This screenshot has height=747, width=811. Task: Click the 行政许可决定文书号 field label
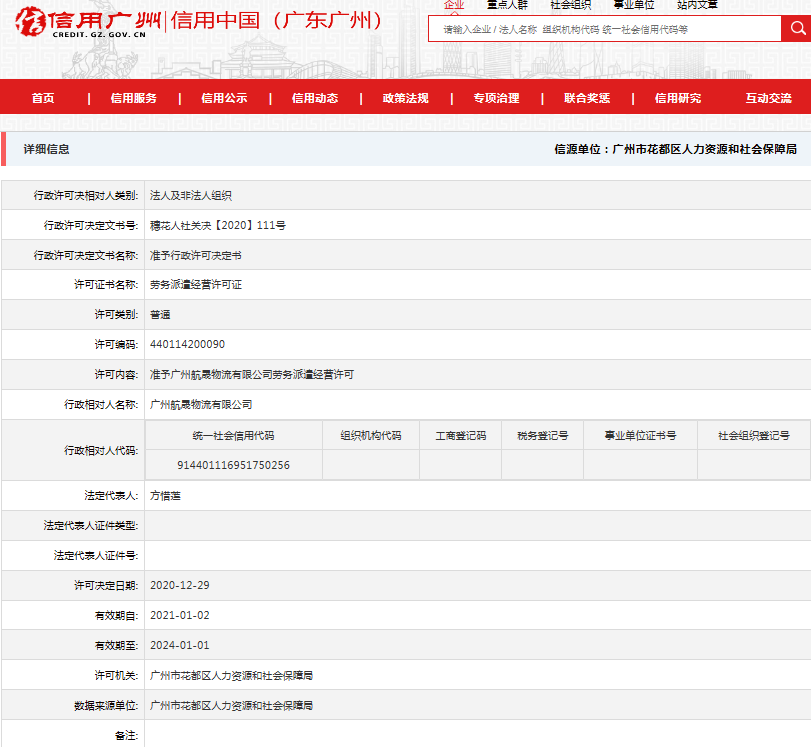coord(91,226)
